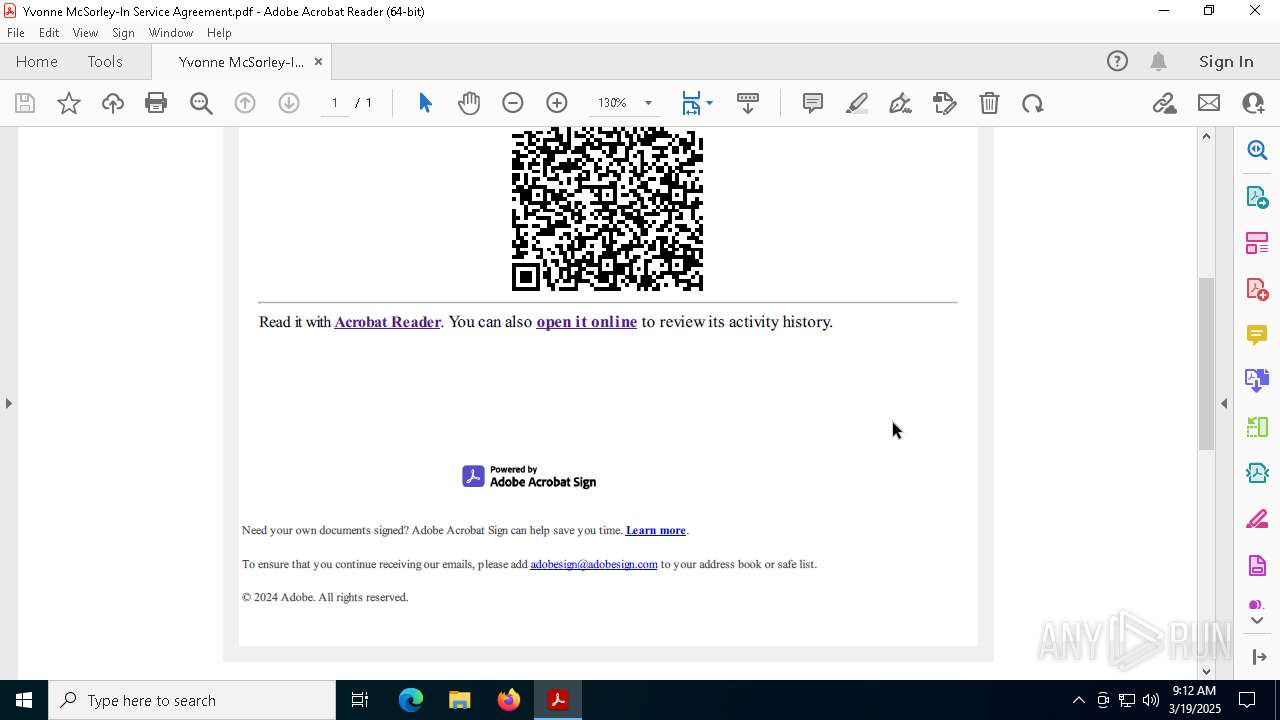Click the edit/stamp tool icon in the toolbar
This screenshot has height=720, width=1280.
point(944,103)
